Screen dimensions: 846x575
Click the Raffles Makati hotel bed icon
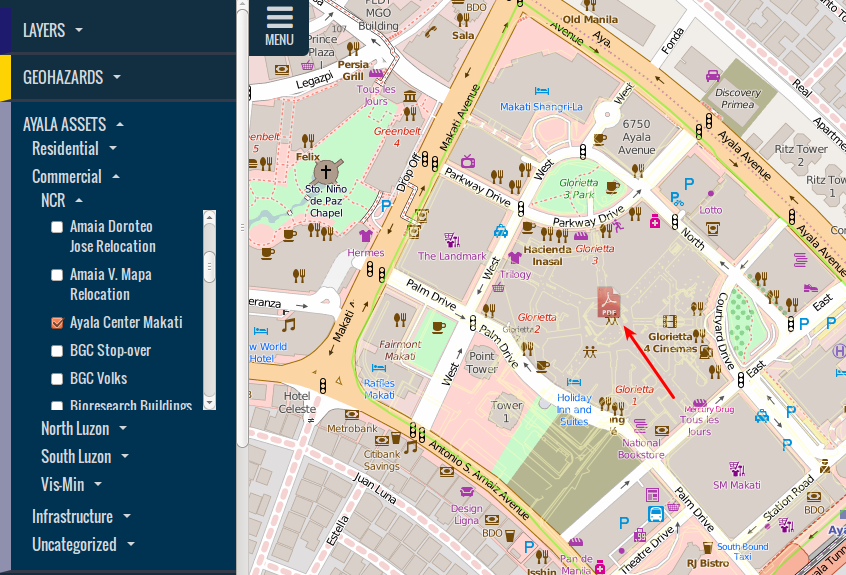(x=379, y=368)
